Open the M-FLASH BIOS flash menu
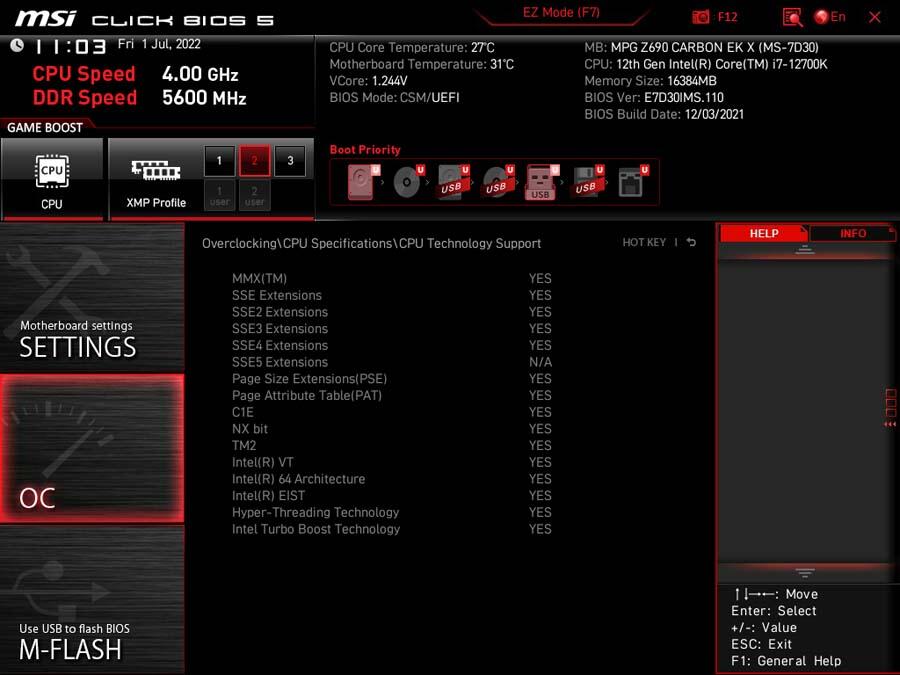Viewport: 900px width, 675px height. [x=92, y=600]
